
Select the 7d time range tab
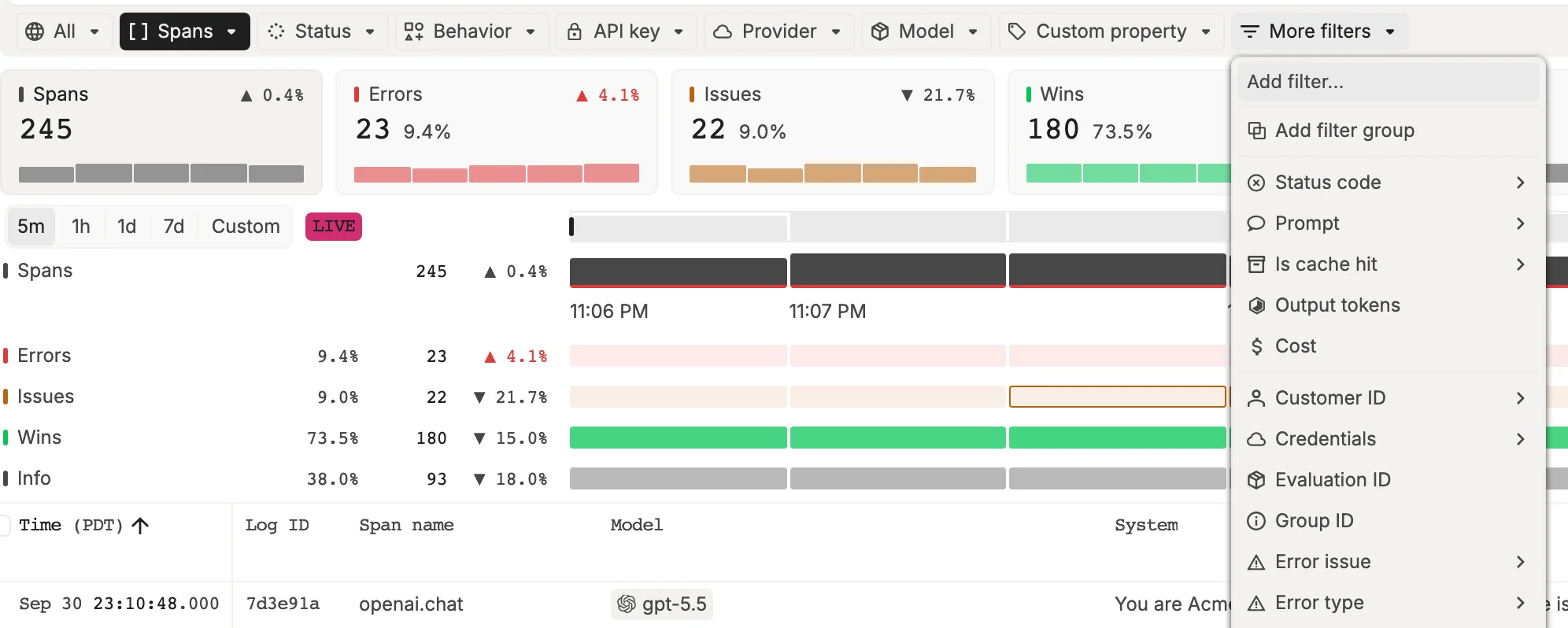click(x=174, y=227)
